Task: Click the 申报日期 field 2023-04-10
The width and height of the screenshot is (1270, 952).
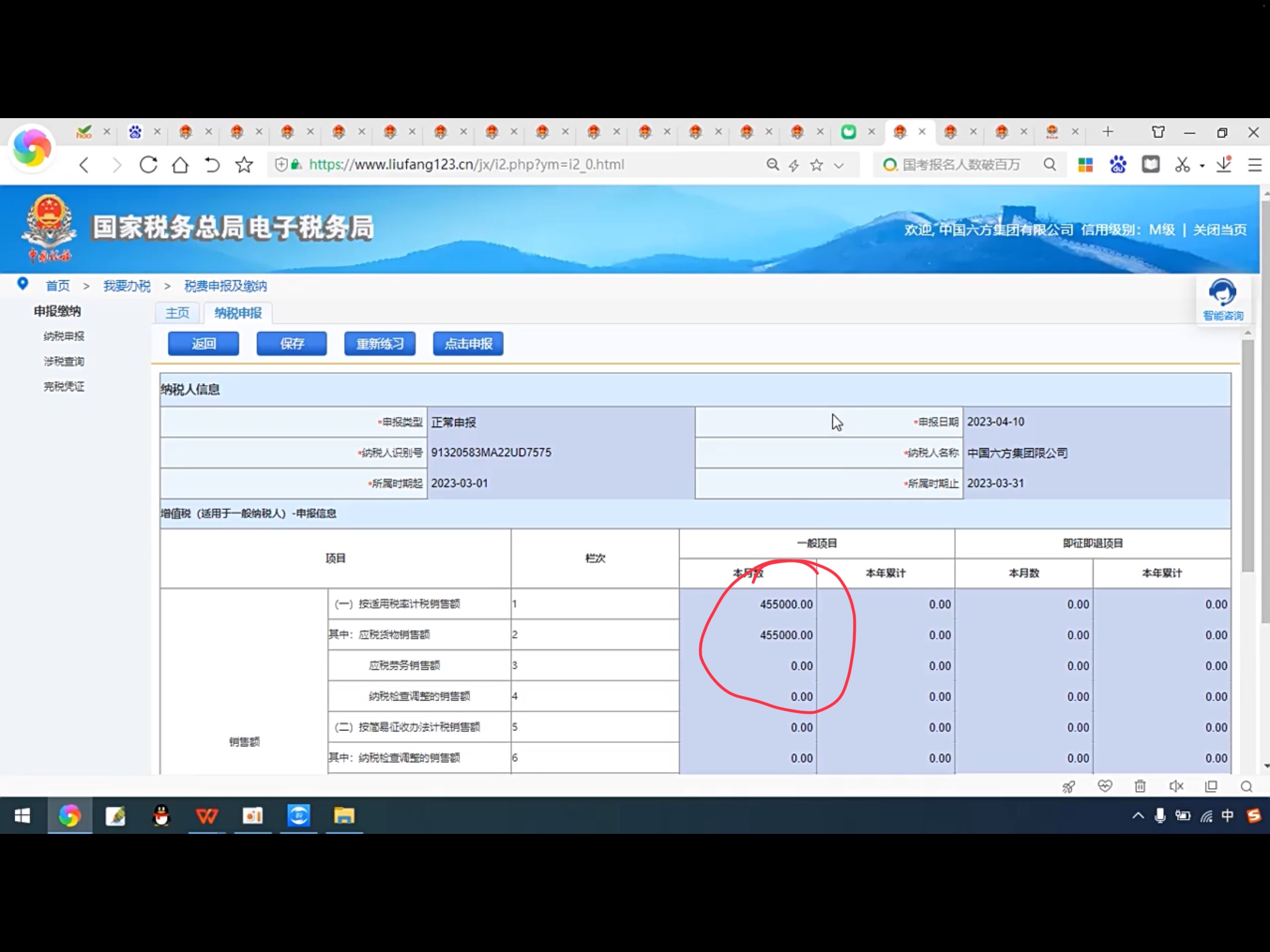Action: click(x=1097, y=422)
